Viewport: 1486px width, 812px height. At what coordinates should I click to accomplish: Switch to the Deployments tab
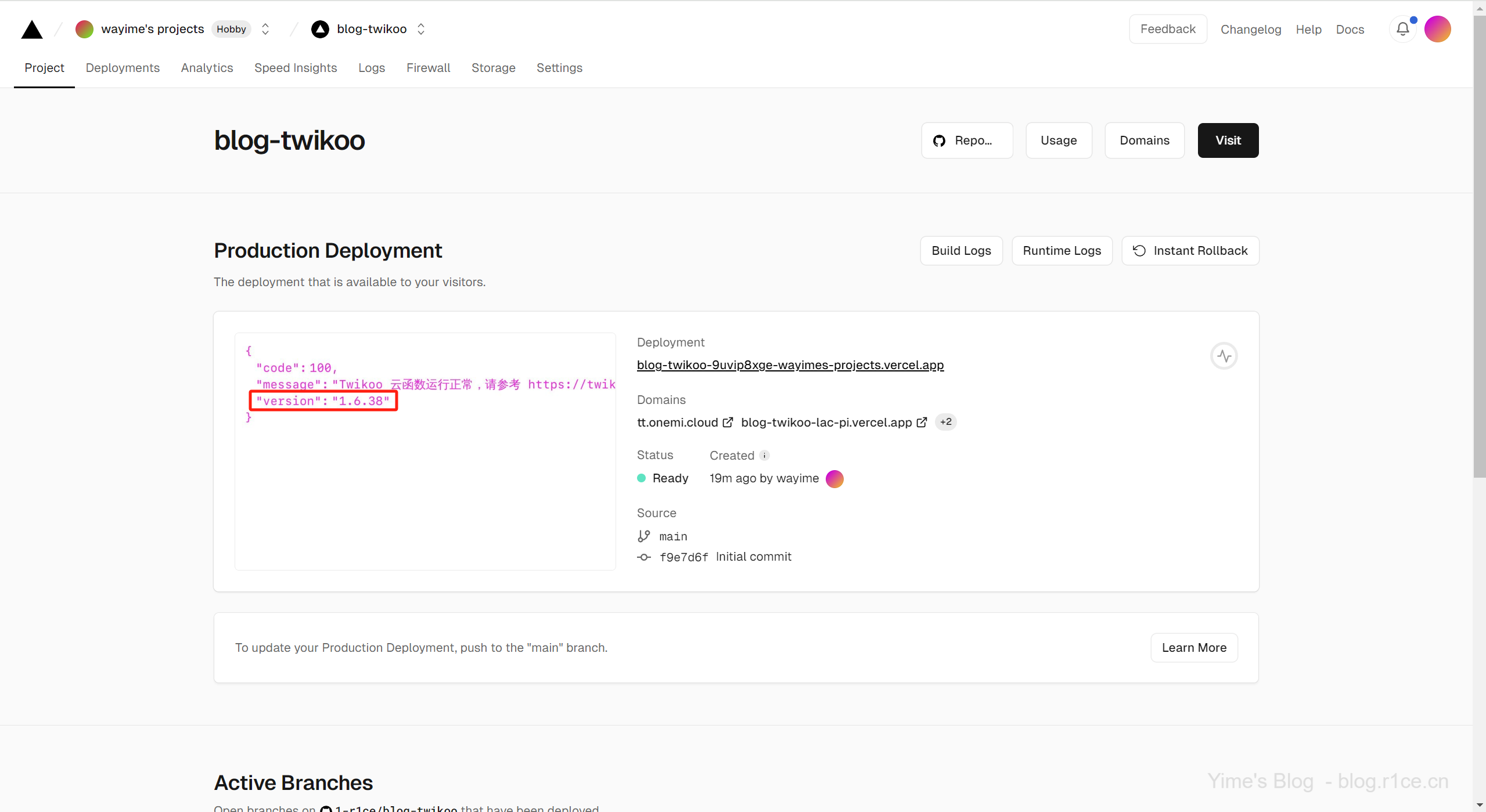(123, 68)
